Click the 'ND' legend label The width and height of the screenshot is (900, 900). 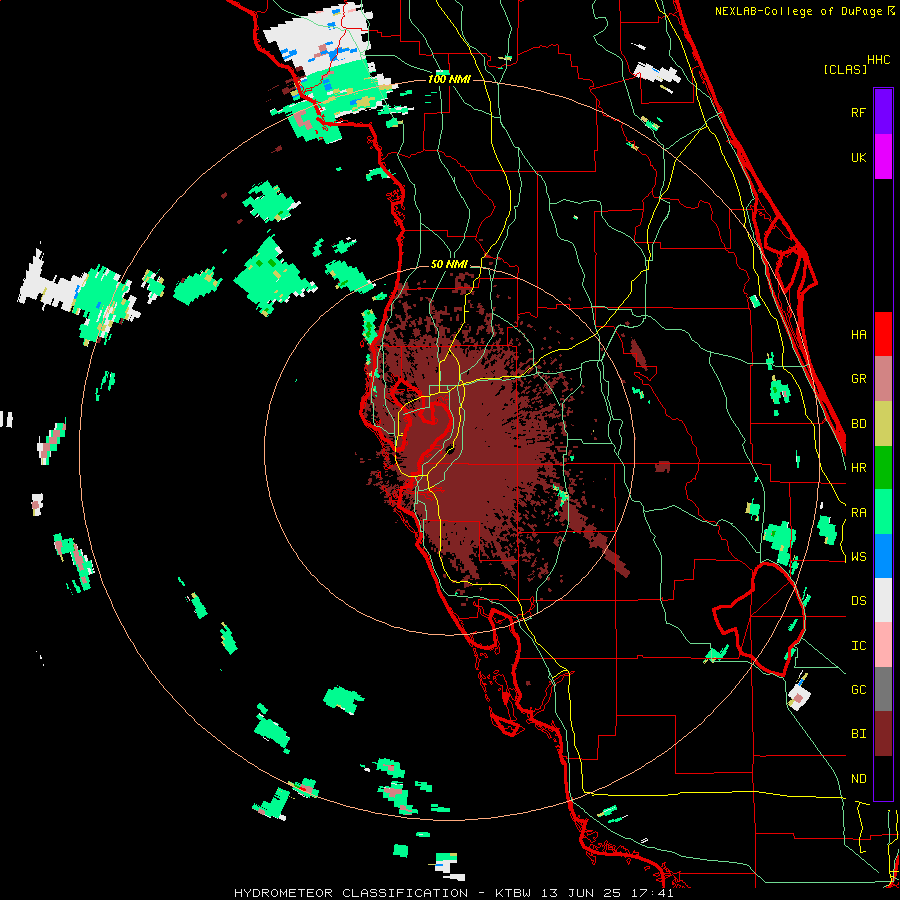coord(858,779)
